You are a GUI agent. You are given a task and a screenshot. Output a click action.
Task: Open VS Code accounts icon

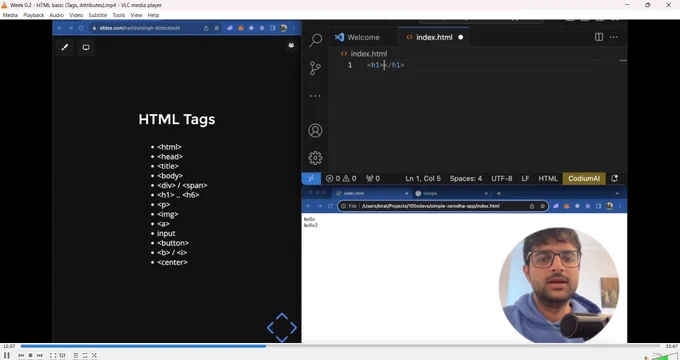pyautogui.click(x=315, y=131)
